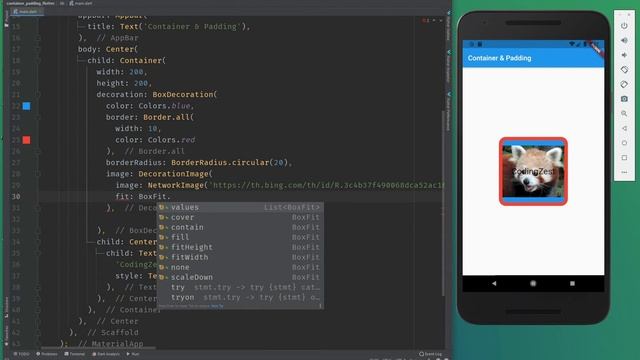Select 'fill' completion suggestion
The image size is (640, 360).
pyautogui.click(x=240, y=237)
